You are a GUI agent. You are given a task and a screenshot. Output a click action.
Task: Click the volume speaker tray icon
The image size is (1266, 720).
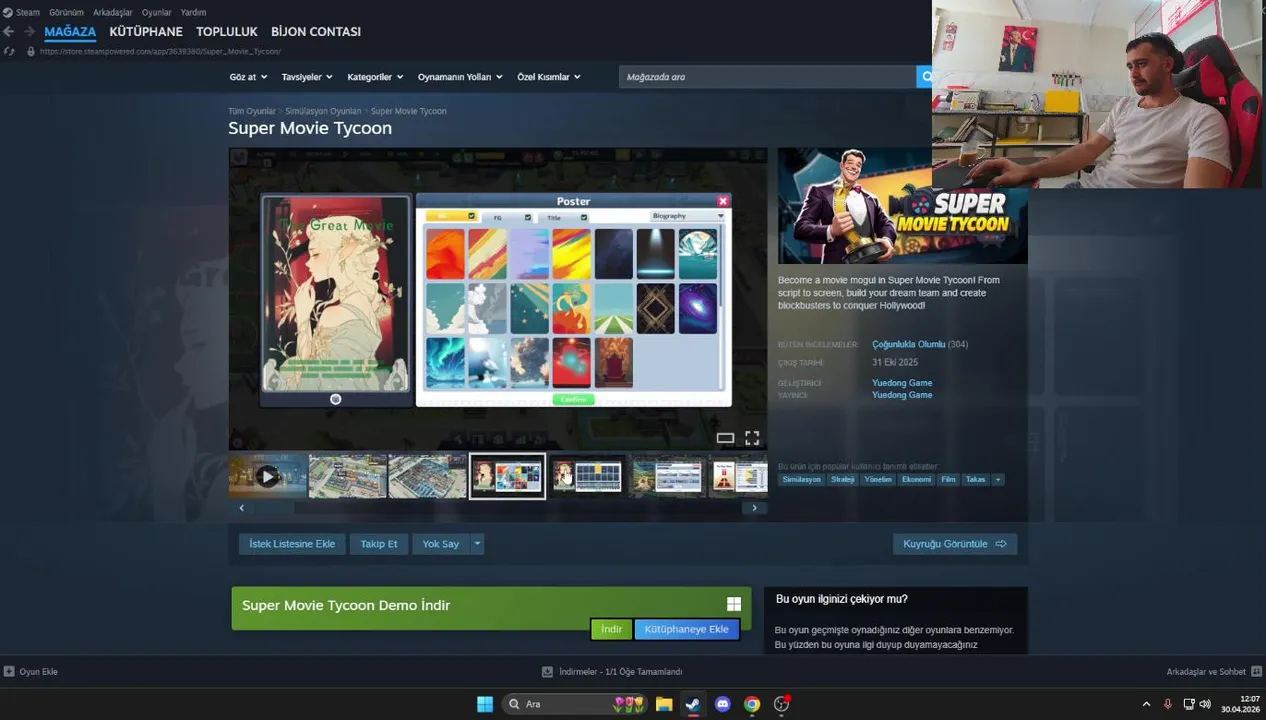tap(1205, 704)
